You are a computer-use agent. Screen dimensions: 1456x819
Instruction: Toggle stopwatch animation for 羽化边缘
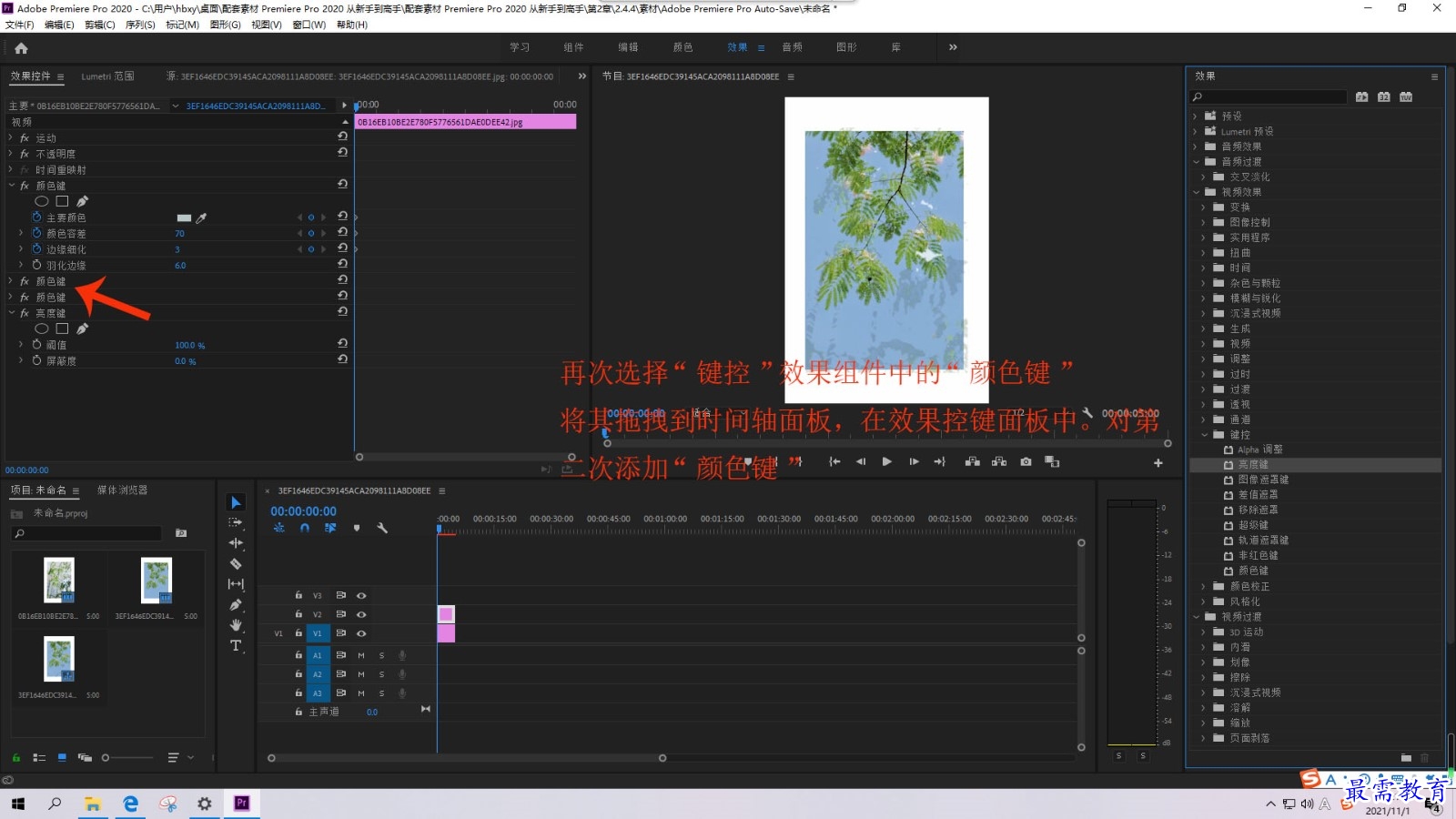point(37,265)
